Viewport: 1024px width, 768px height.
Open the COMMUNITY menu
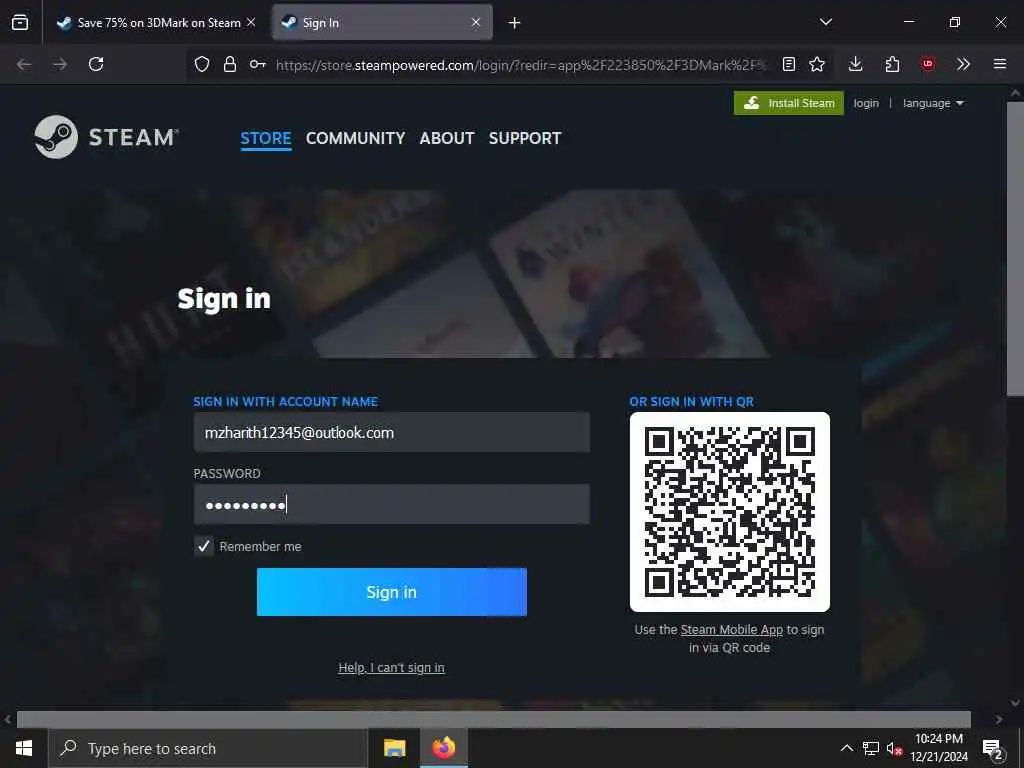[x=355, y=138]
